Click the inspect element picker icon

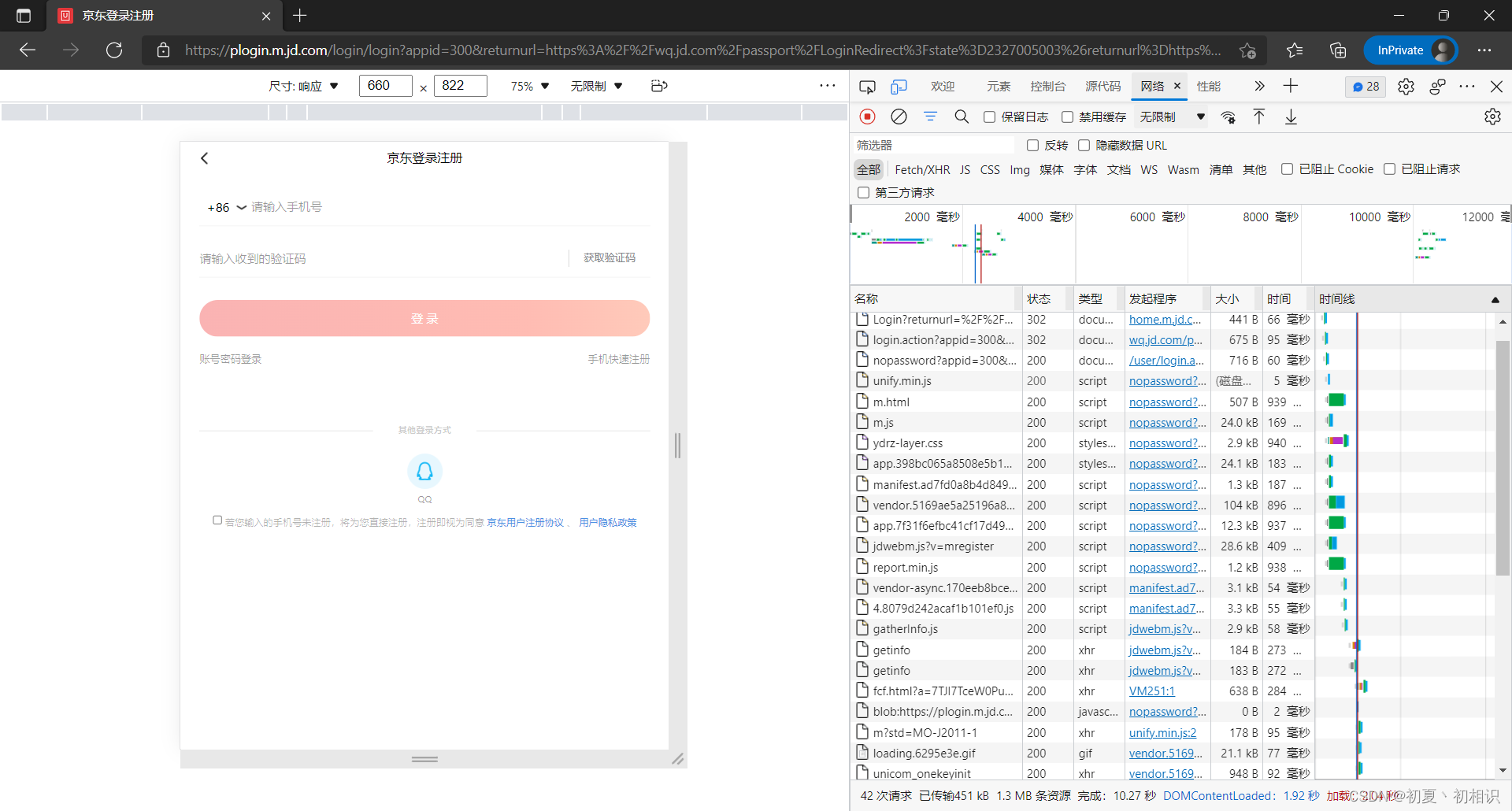click(867, 86)
